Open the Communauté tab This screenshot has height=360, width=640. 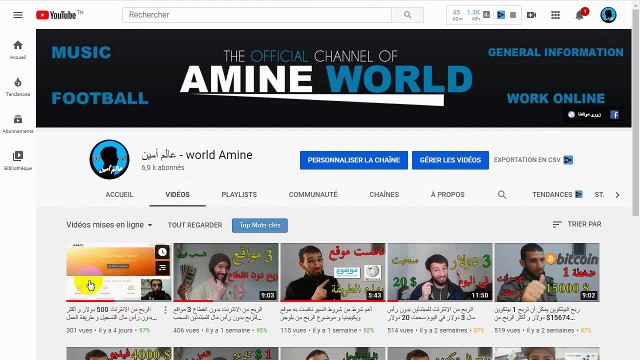pyautogui.click(x=313, y=195)
